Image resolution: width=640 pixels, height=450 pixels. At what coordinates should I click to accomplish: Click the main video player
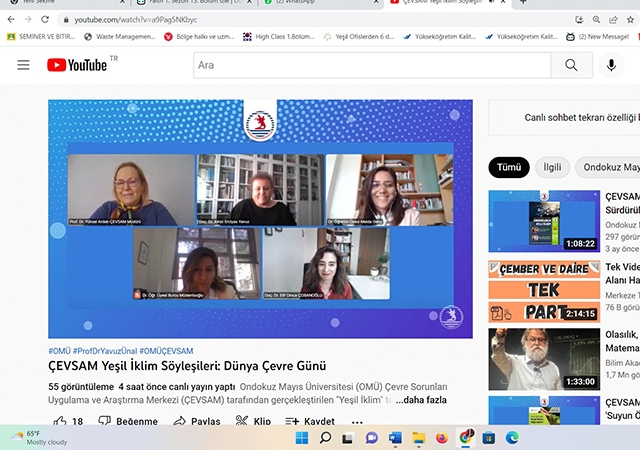pos(260,219)
